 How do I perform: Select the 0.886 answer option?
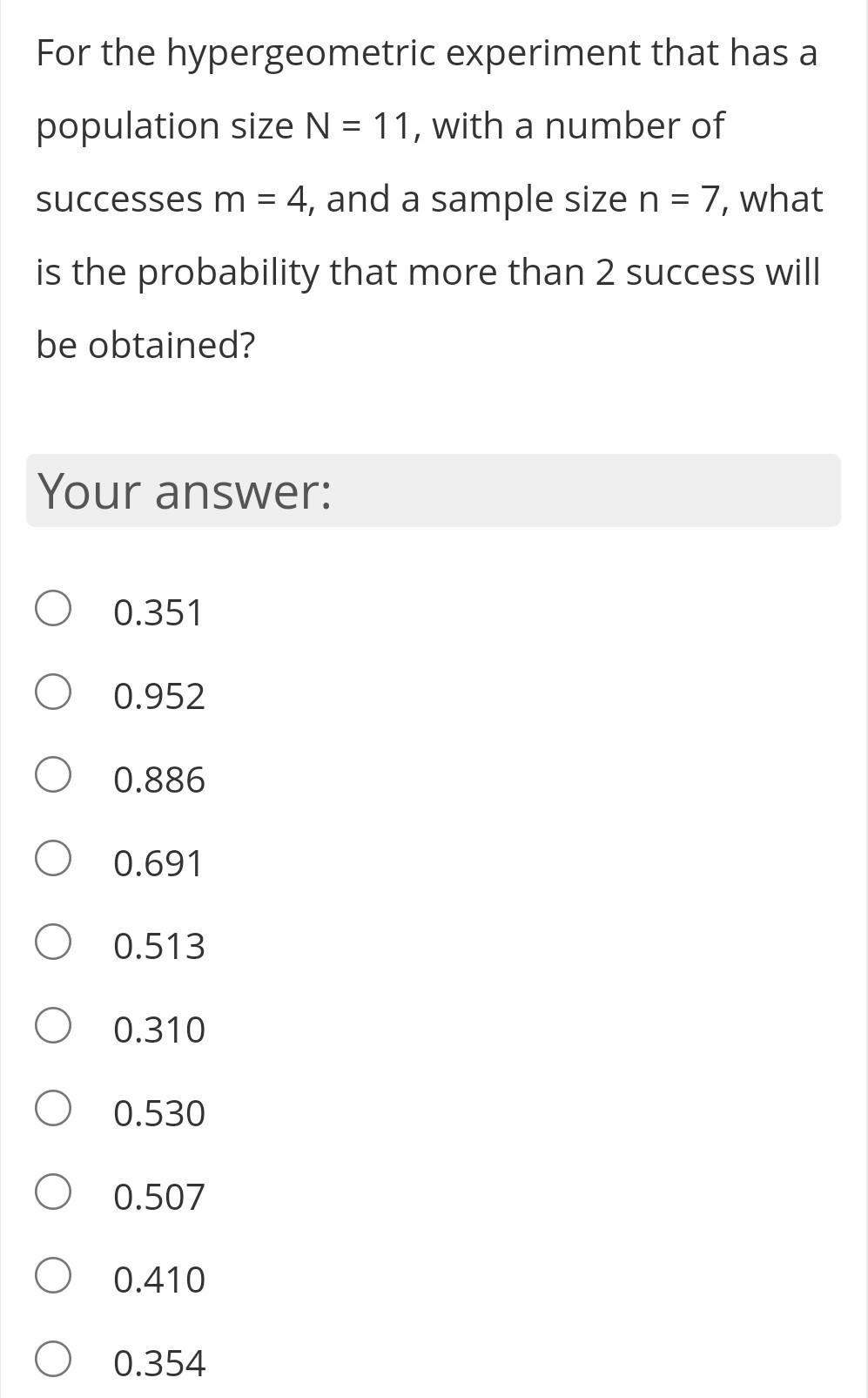tap(159, 780)
